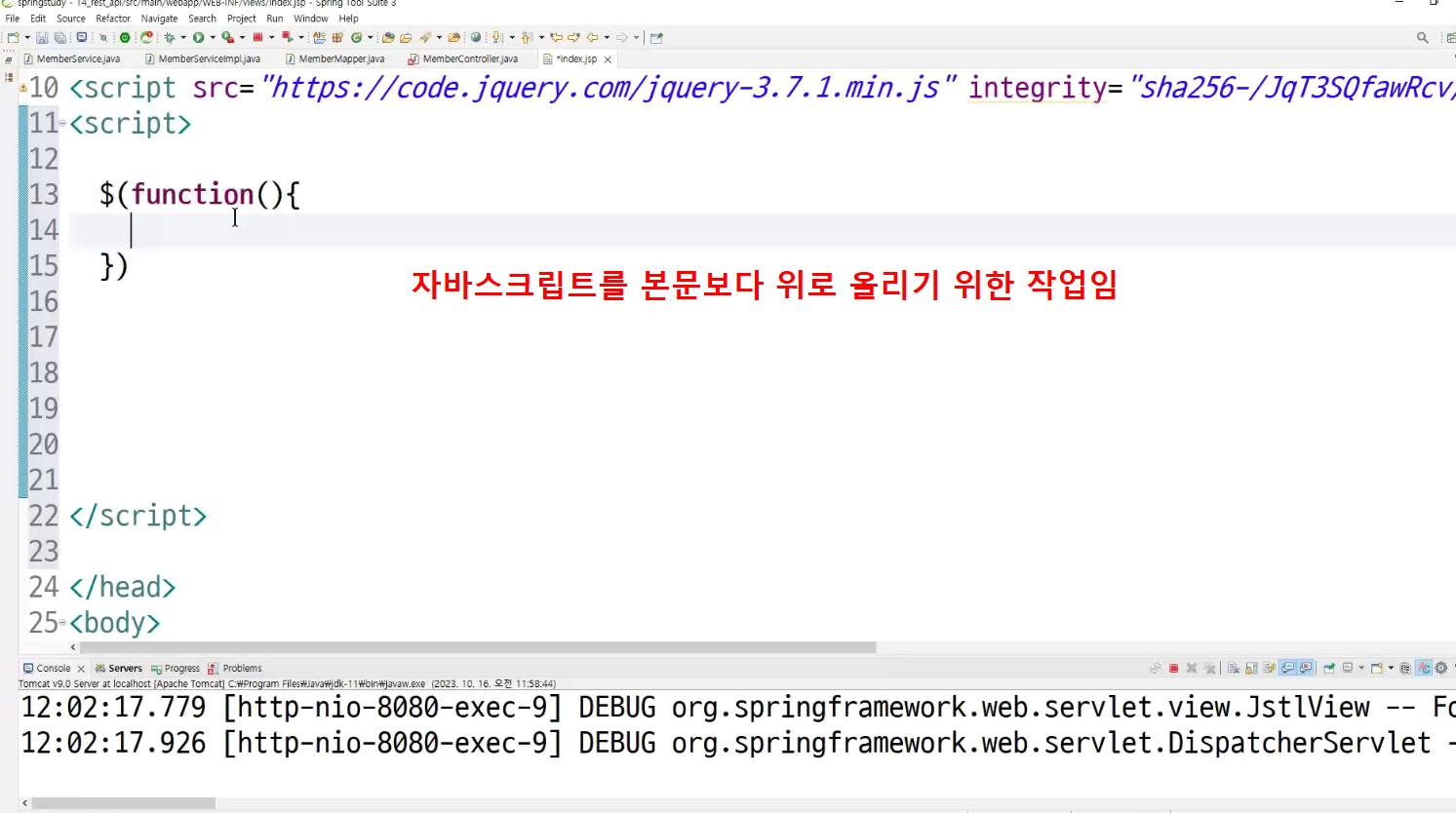Click the green Boot Dashboard icon
Viewport: 1456px width, 813px height.
[x=125, y=37]
